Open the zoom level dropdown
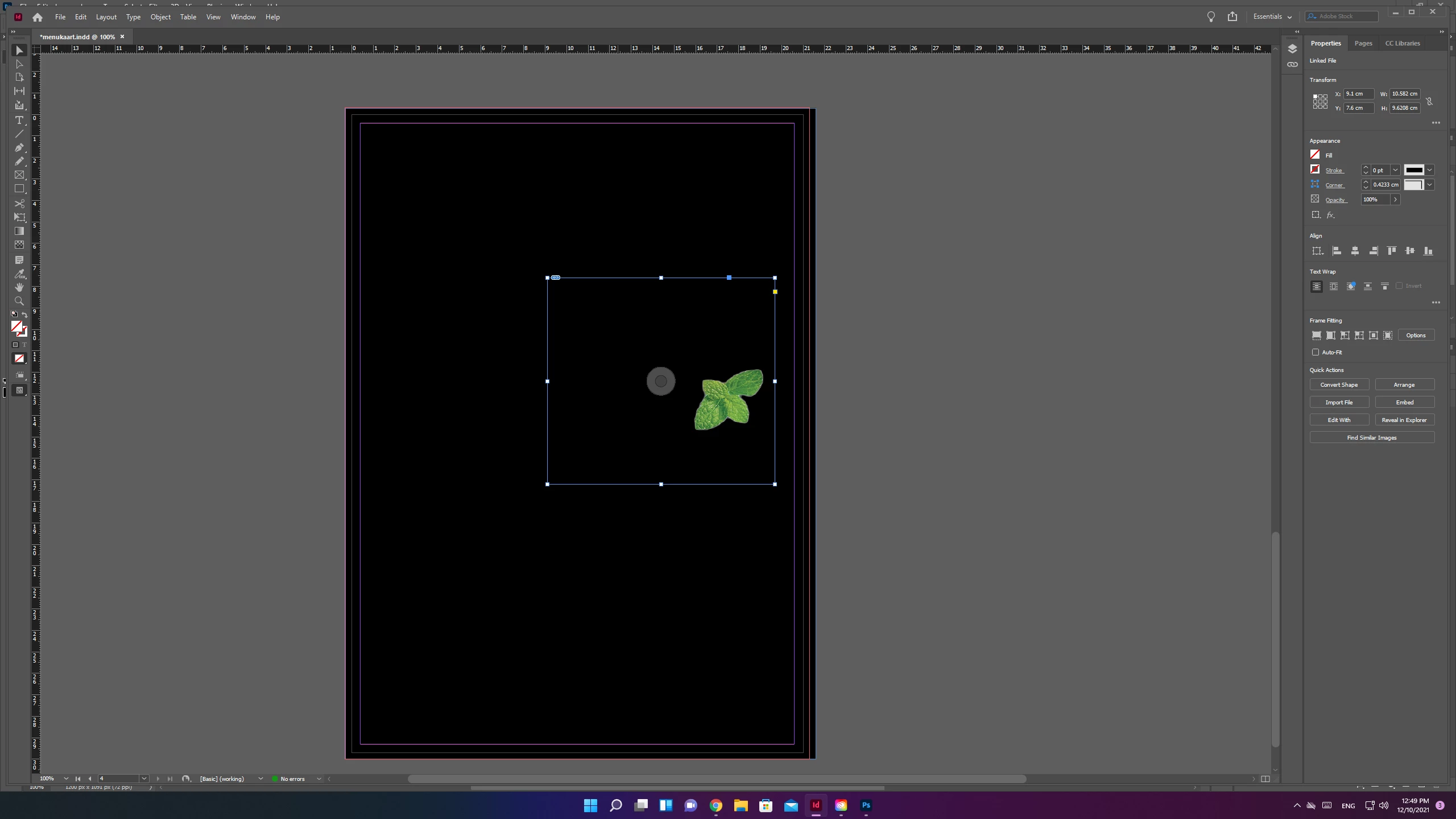 click(66, 779)
